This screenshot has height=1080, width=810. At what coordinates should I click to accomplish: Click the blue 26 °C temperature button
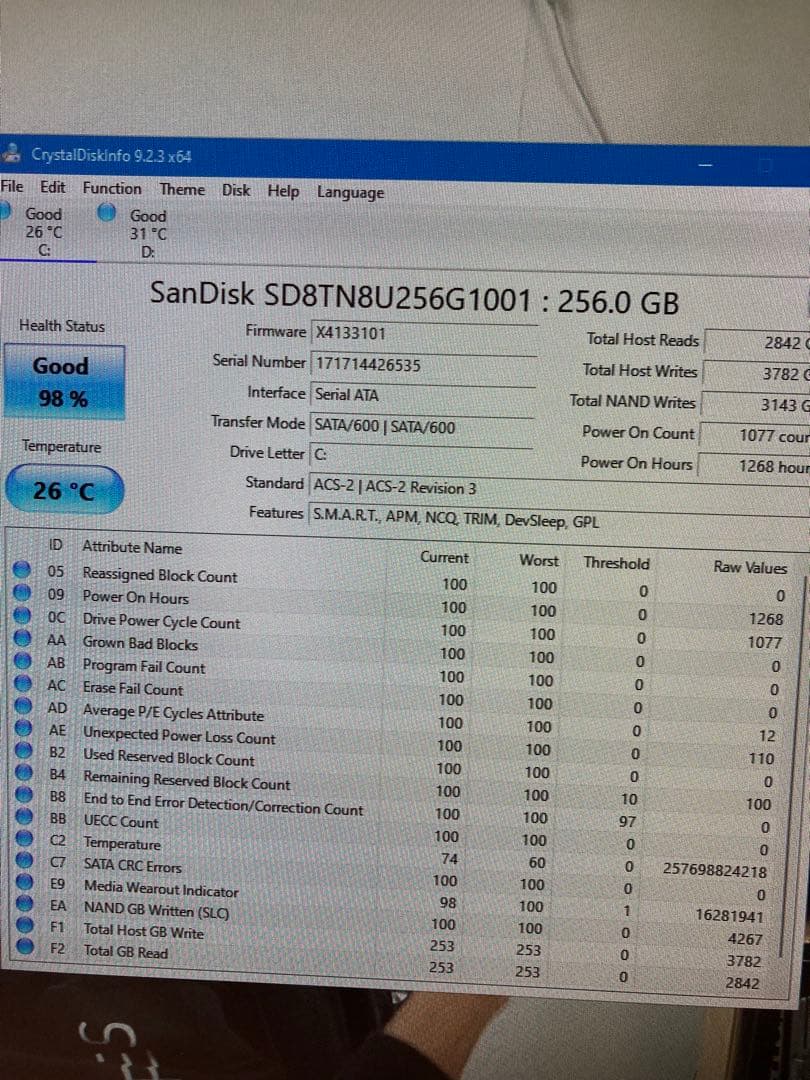[x=62, y=486]
